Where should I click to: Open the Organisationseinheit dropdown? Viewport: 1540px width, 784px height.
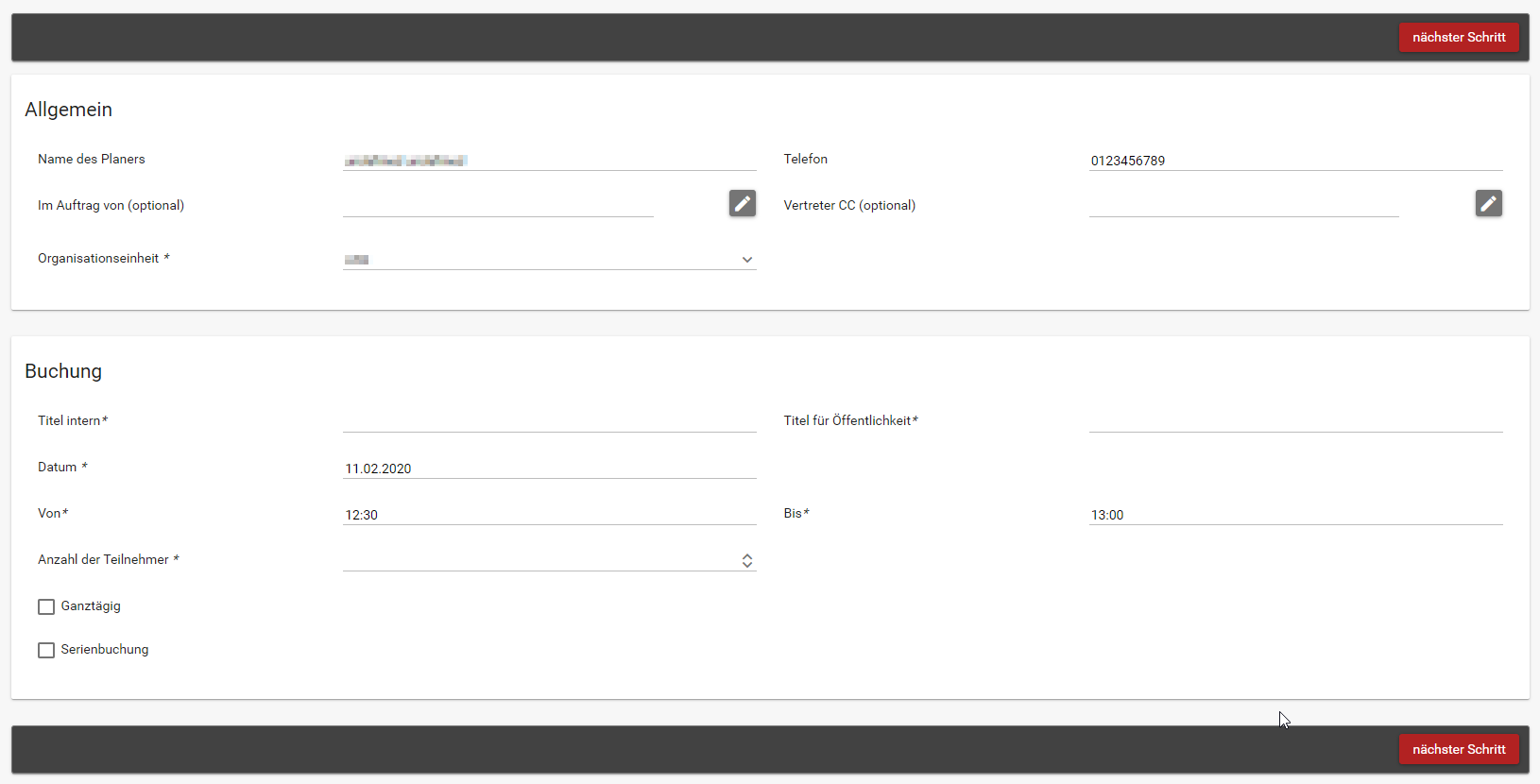[x=550, y=259]
